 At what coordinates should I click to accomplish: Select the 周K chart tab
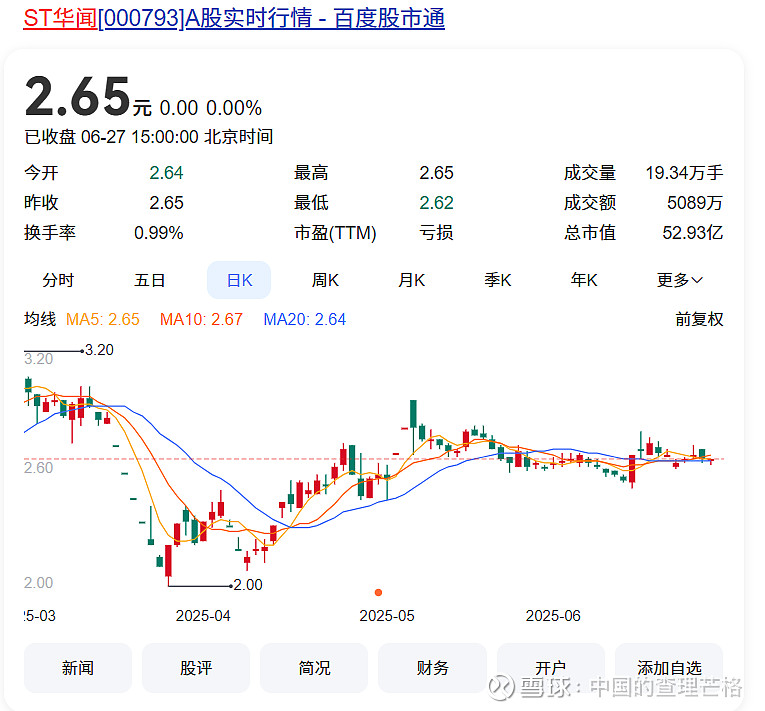click(325, 280)
